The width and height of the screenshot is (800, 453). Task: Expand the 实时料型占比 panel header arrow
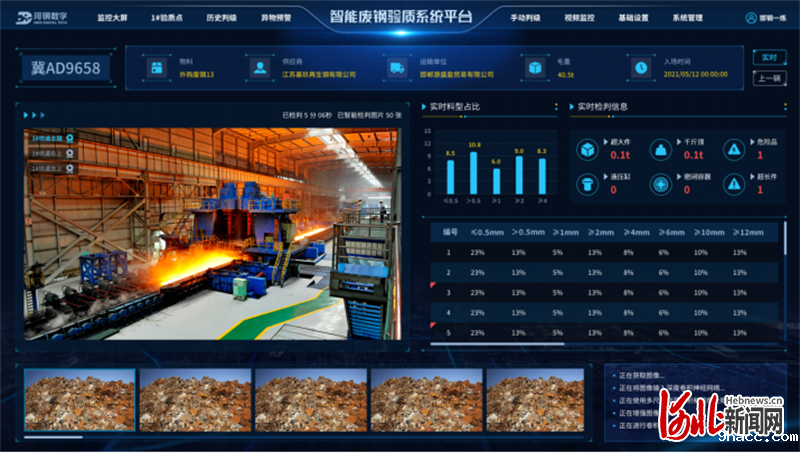tap(424, 106)
